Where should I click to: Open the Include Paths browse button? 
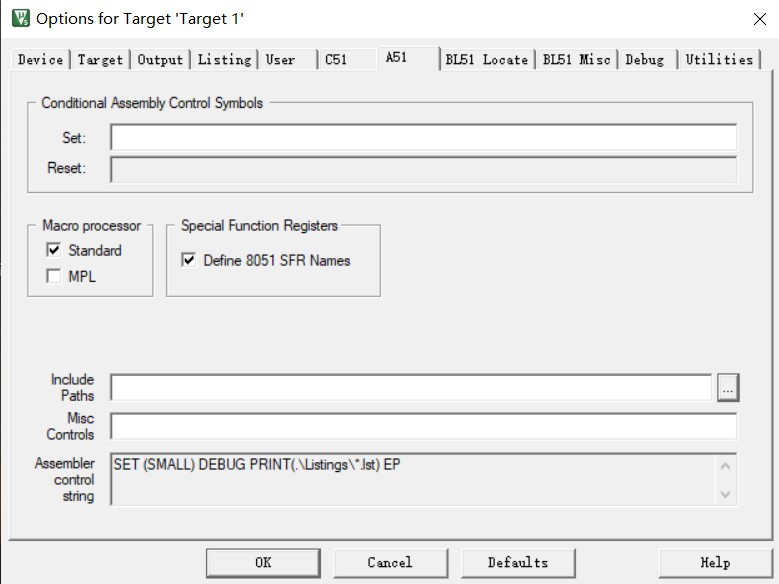[x=727, y=387]
